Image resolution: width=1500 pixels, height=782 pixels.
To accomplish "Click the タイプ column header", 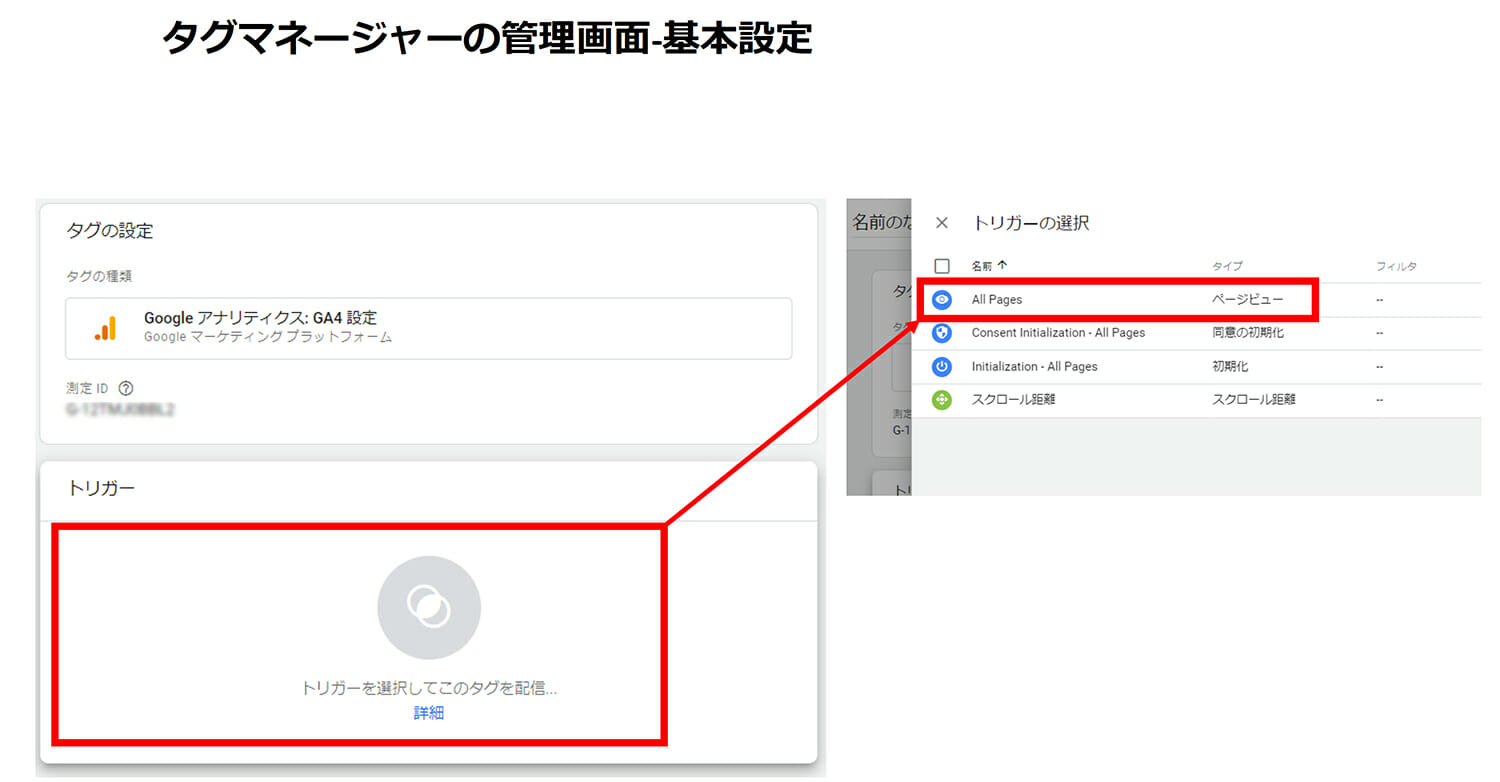I will click(x=1226, y=266).
